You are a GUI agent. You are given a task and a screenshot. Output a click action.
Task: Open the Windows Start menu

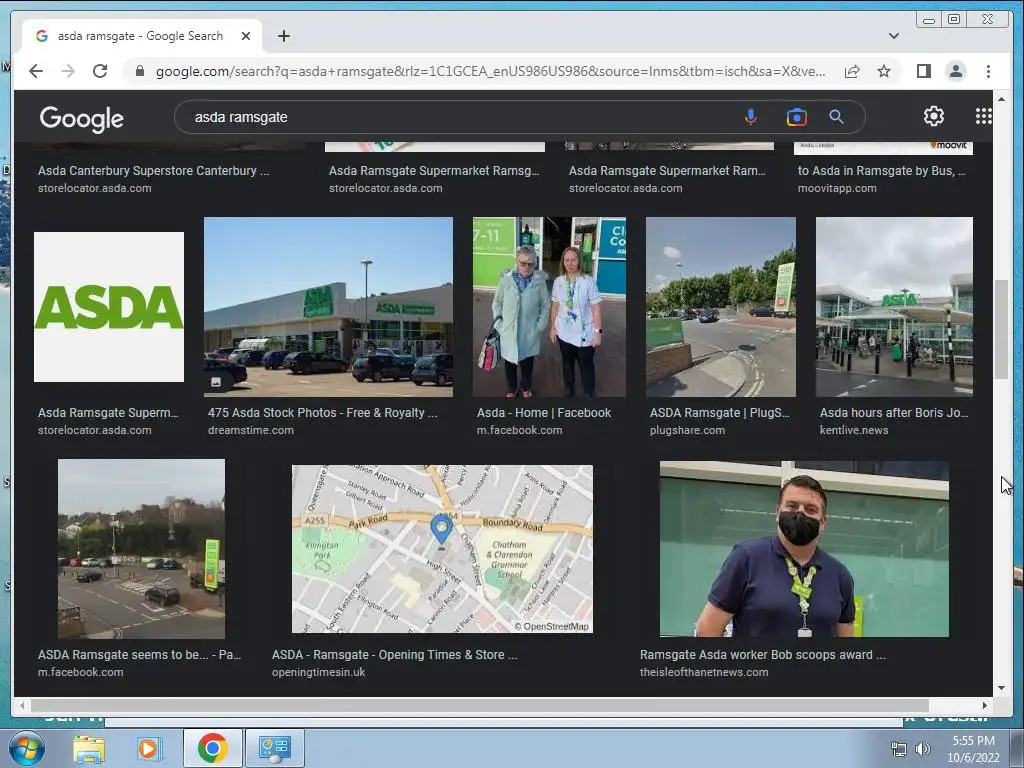tap(26, 748)
